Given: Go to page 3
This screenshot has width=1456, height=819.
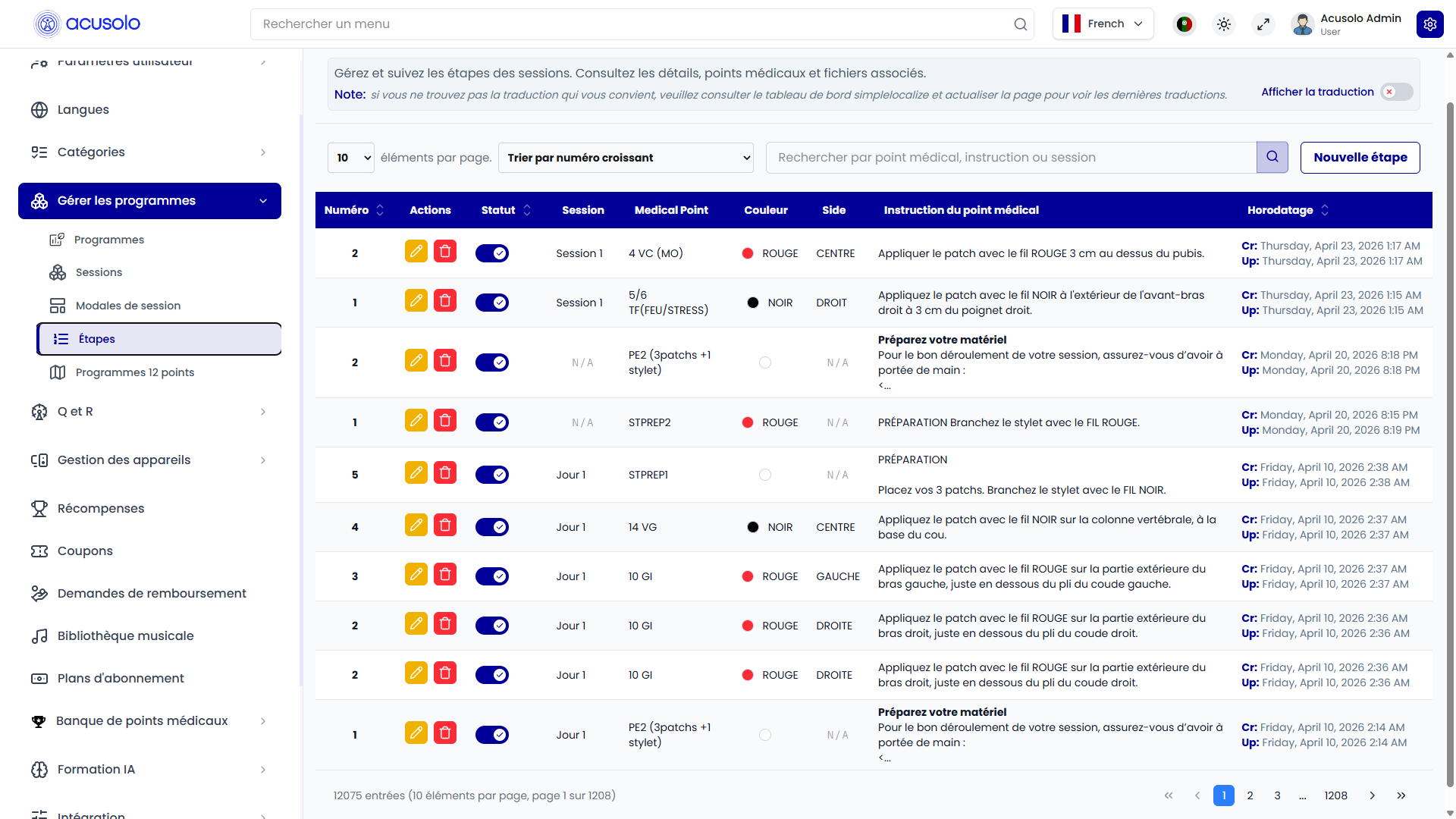Looking at the screenshot, I should point(1277,795).
